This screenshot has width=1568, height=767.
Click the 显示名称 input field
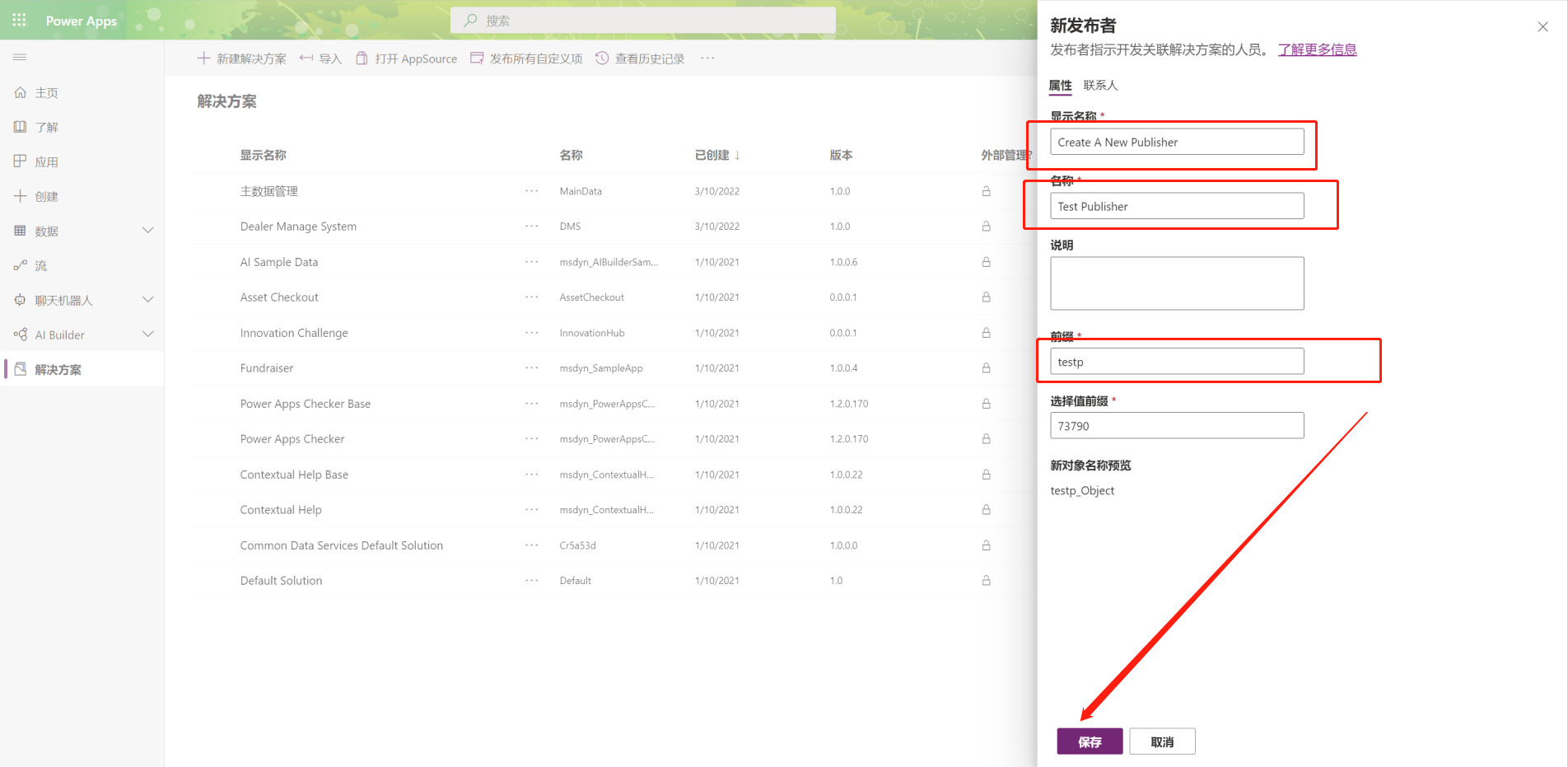[1177, 142]
